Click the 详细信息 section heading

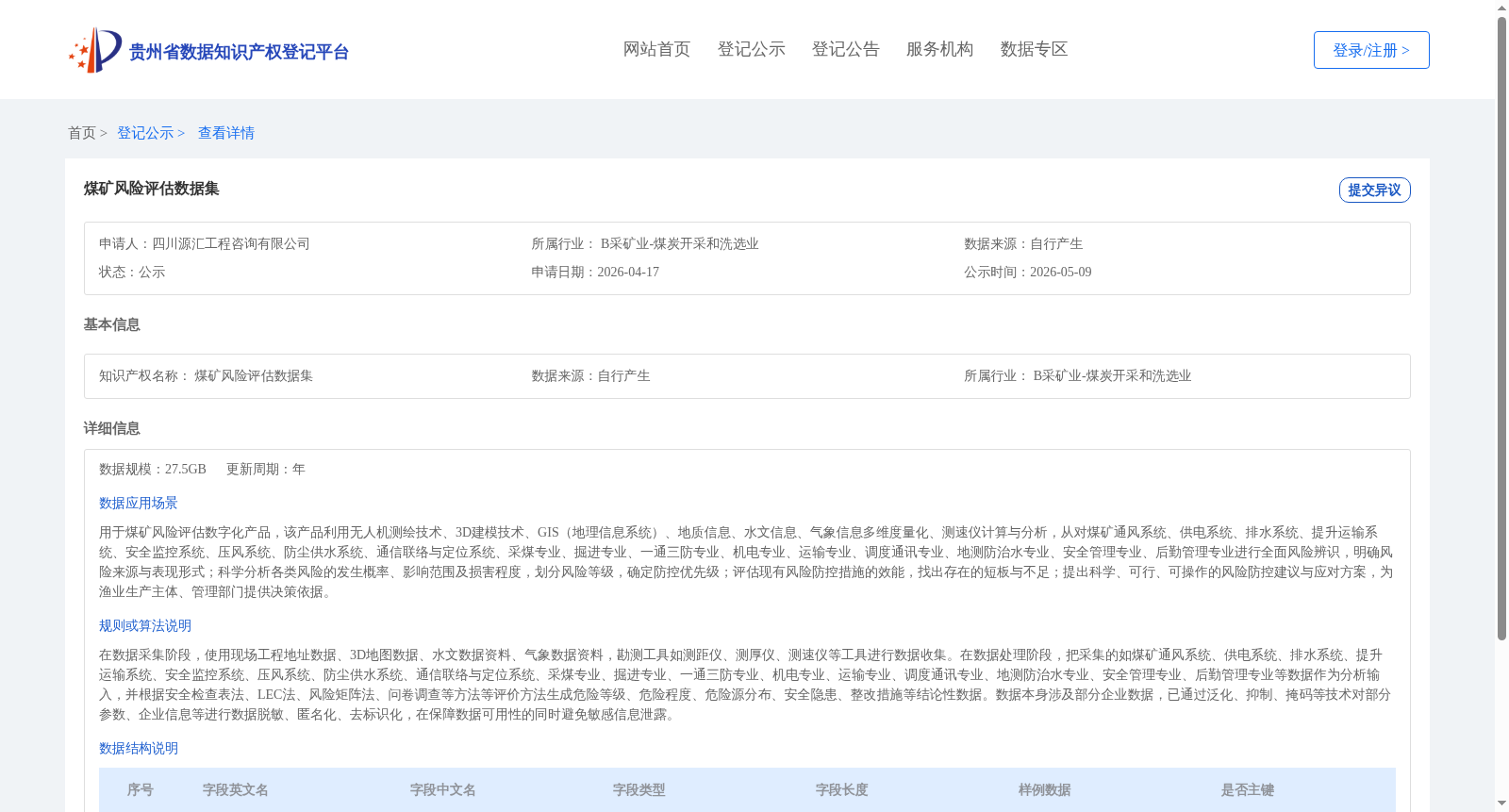[x=111, y=428]
